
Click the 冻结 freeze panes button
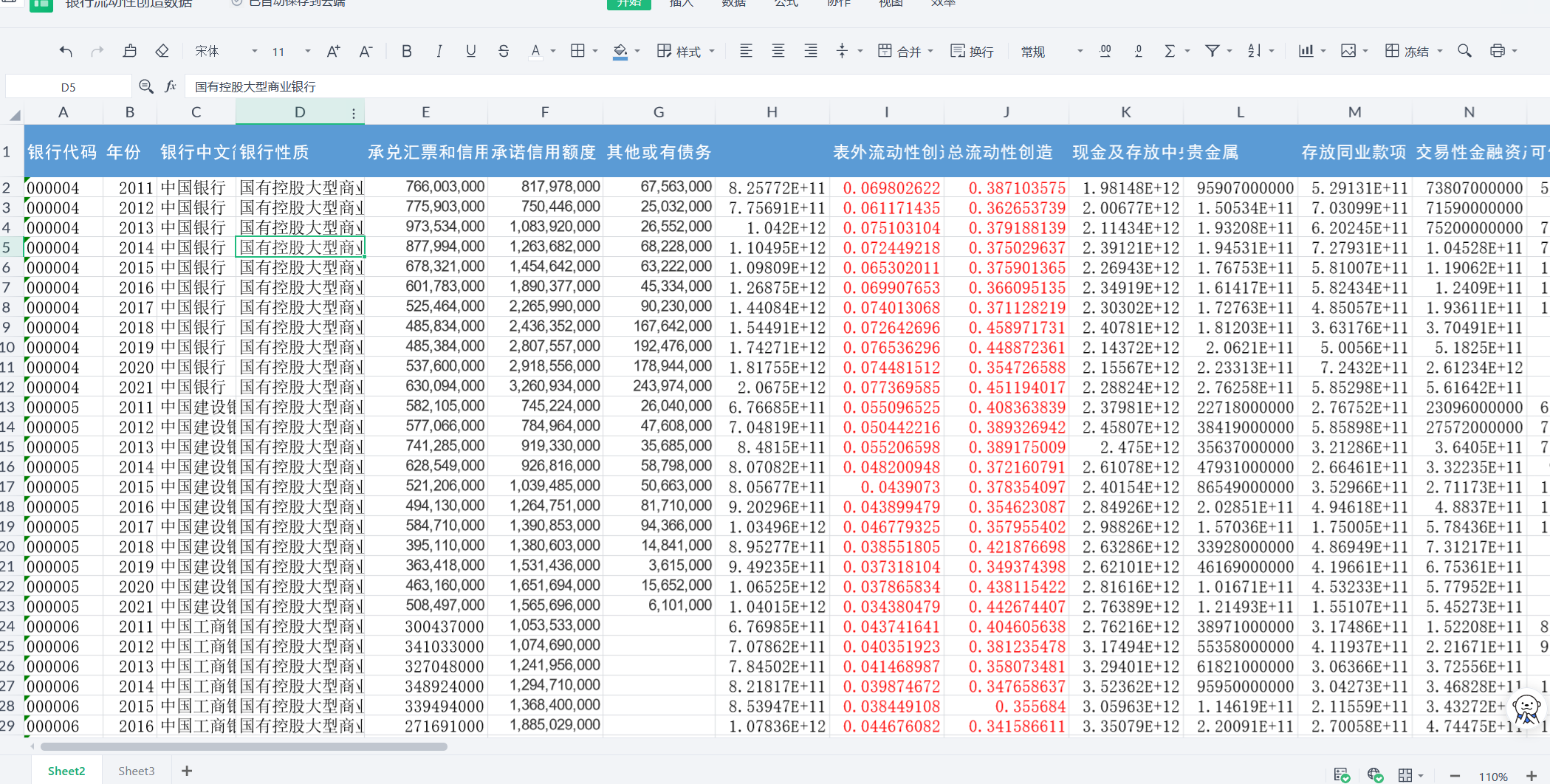point(1407,51)
